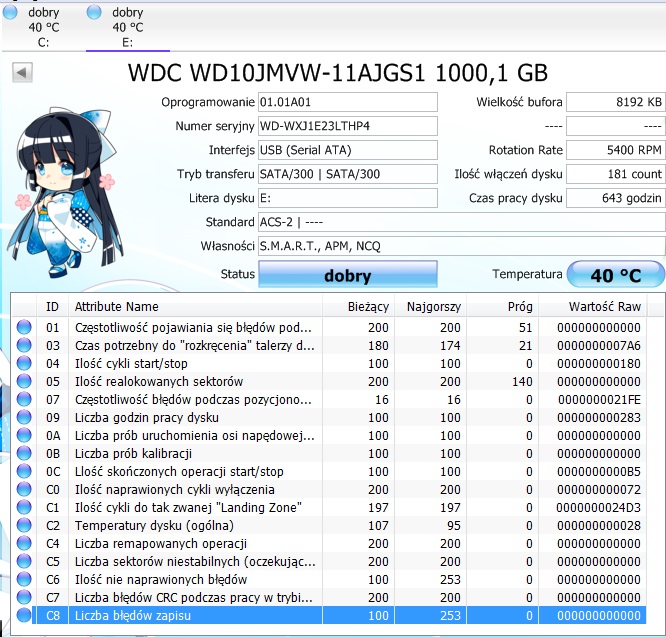Select row Liczba godzin pracy dysku
The image size is (666, 637).
click(x=329, y=417)
